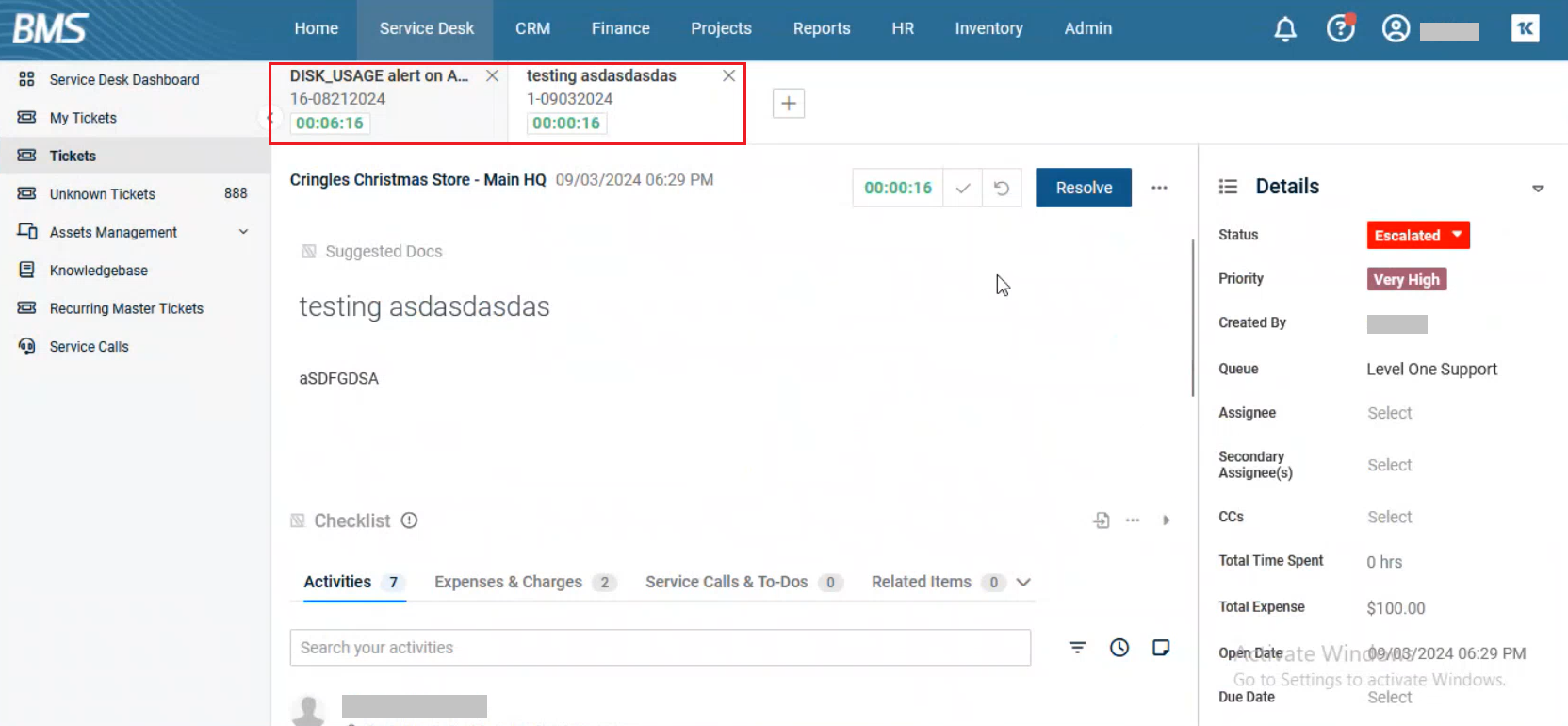Select the Assignee field
Image resolution: width=1568 pixels, height=726 pixels.
click(x=1390, y=413)
